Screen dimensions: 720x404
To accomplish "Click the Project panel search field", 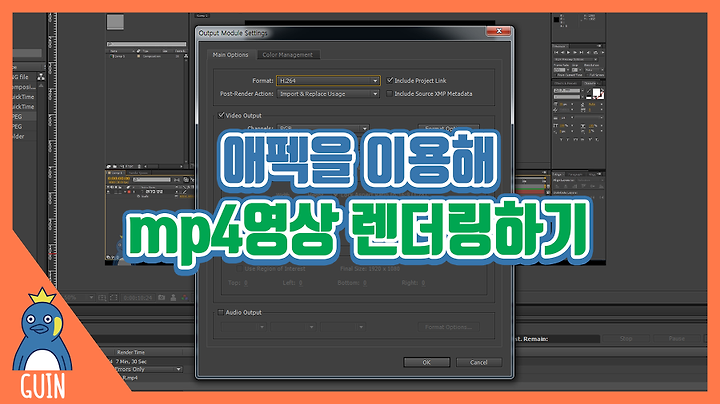I will (146, 44).
